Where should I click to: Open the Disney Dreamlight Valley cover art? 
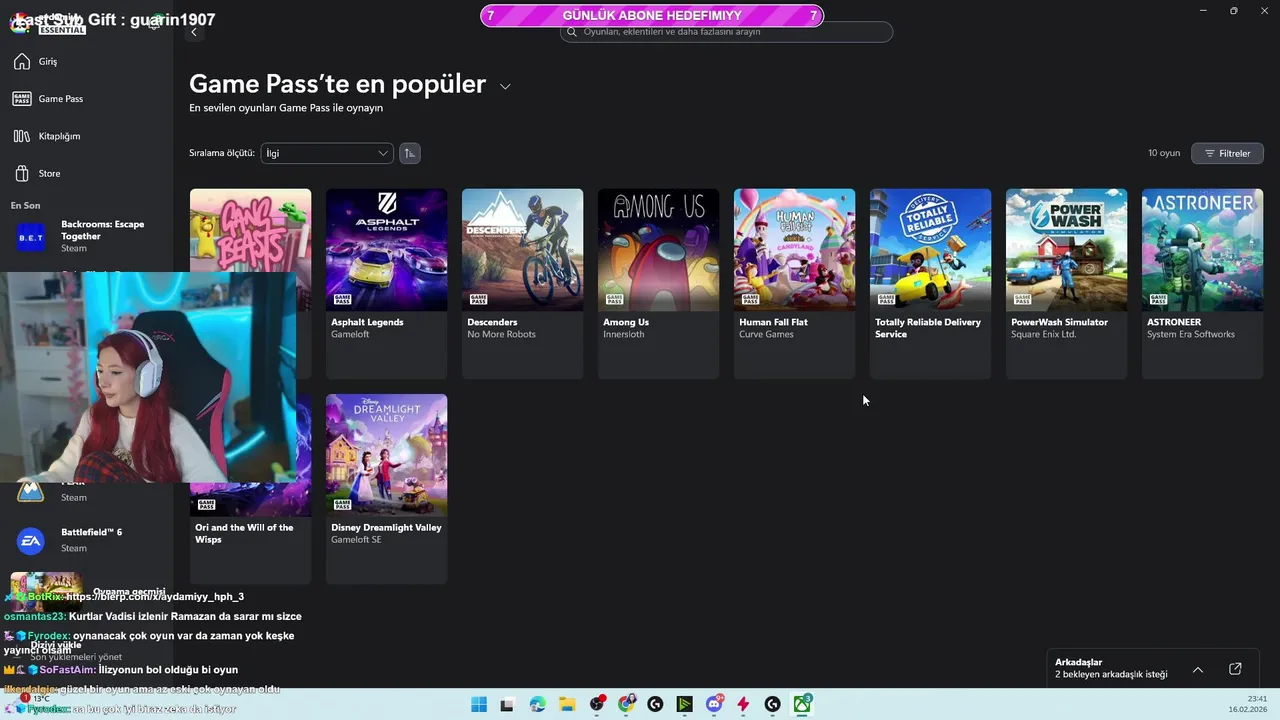pos(386,455)
